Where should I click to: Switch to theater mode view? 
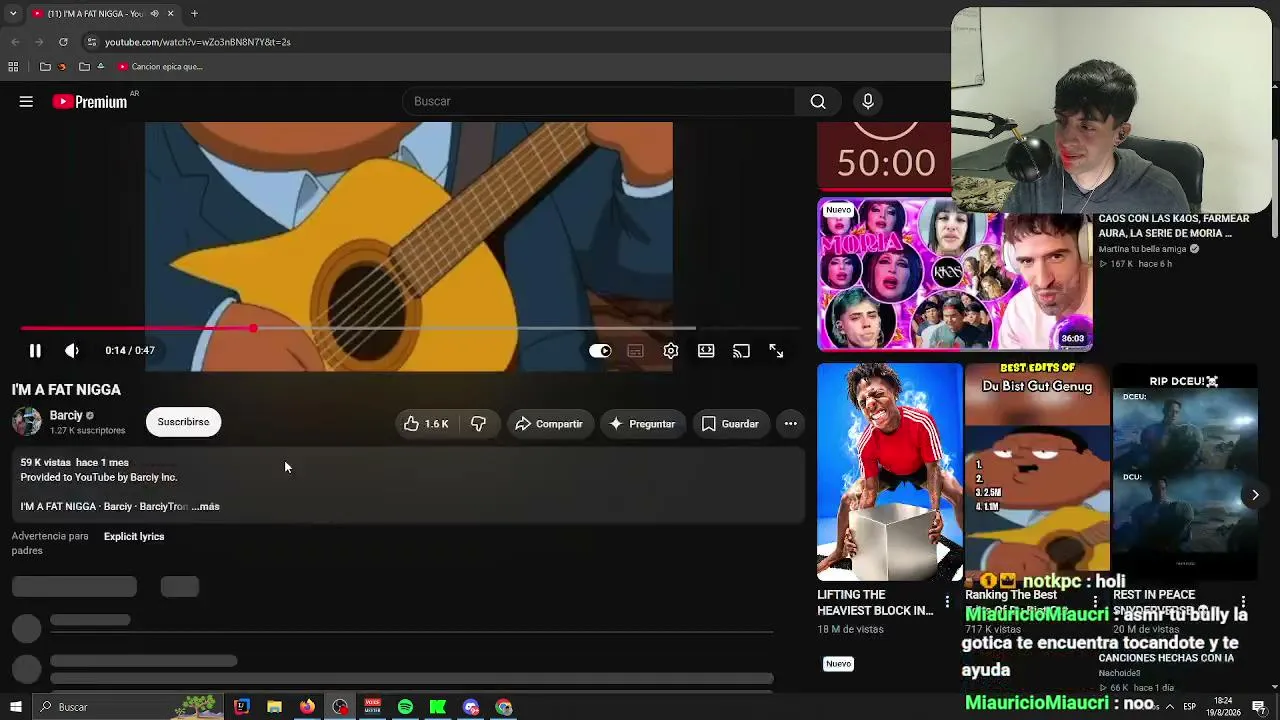click(706, 351)
